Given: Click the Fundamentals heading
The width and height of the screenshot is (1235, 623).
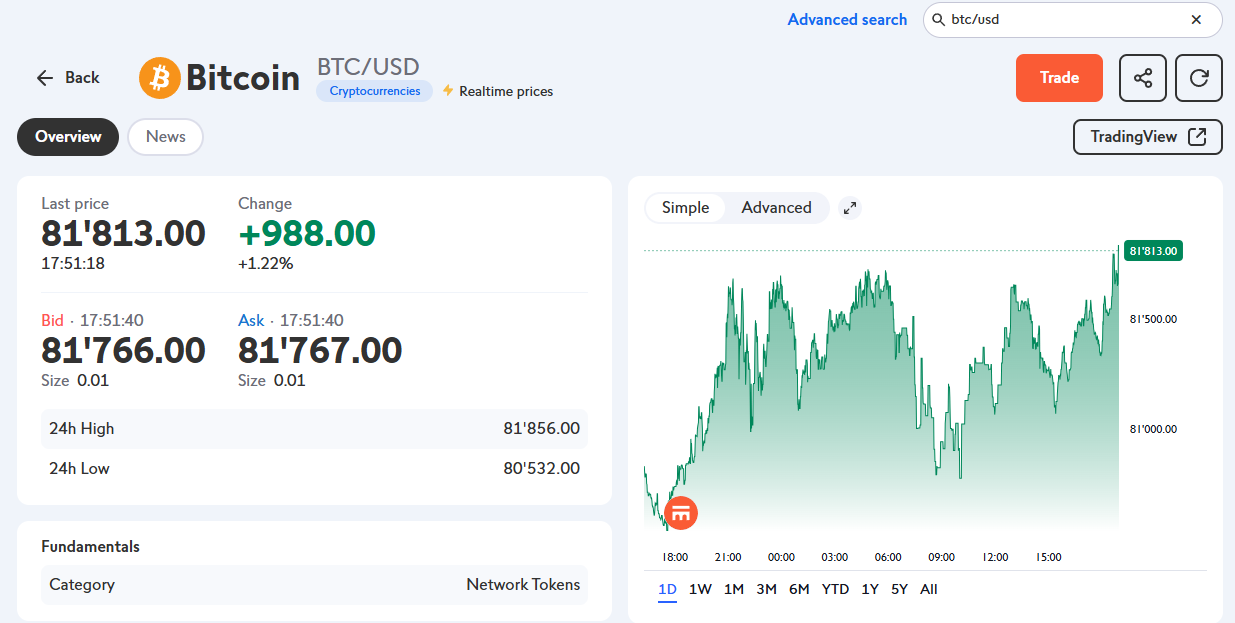Looking at the screenshot, I should coord(90,547).
